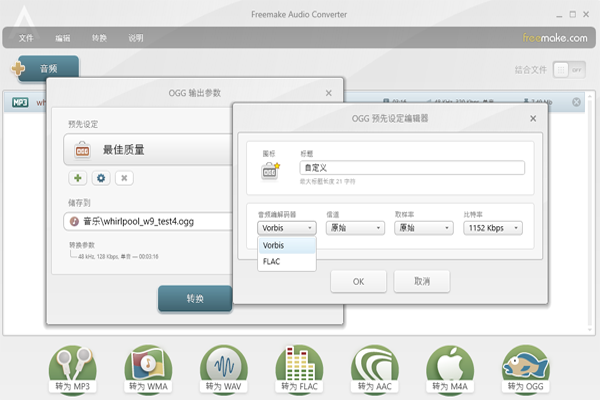Screen dimensions: 600x400
Task: Click the blue 转换 button
Action: (195, 299)
